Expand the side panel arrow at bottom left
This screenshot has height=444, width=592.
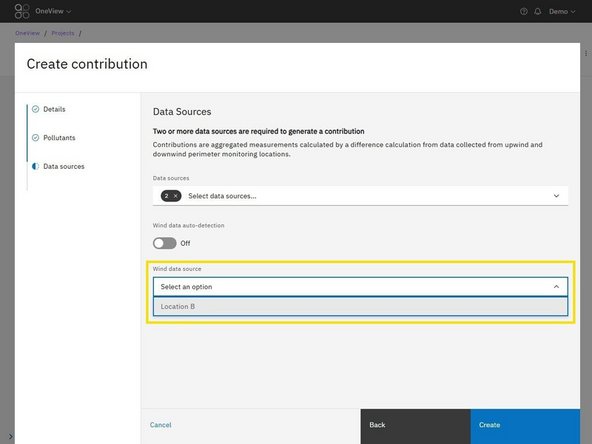coord(11,437)
